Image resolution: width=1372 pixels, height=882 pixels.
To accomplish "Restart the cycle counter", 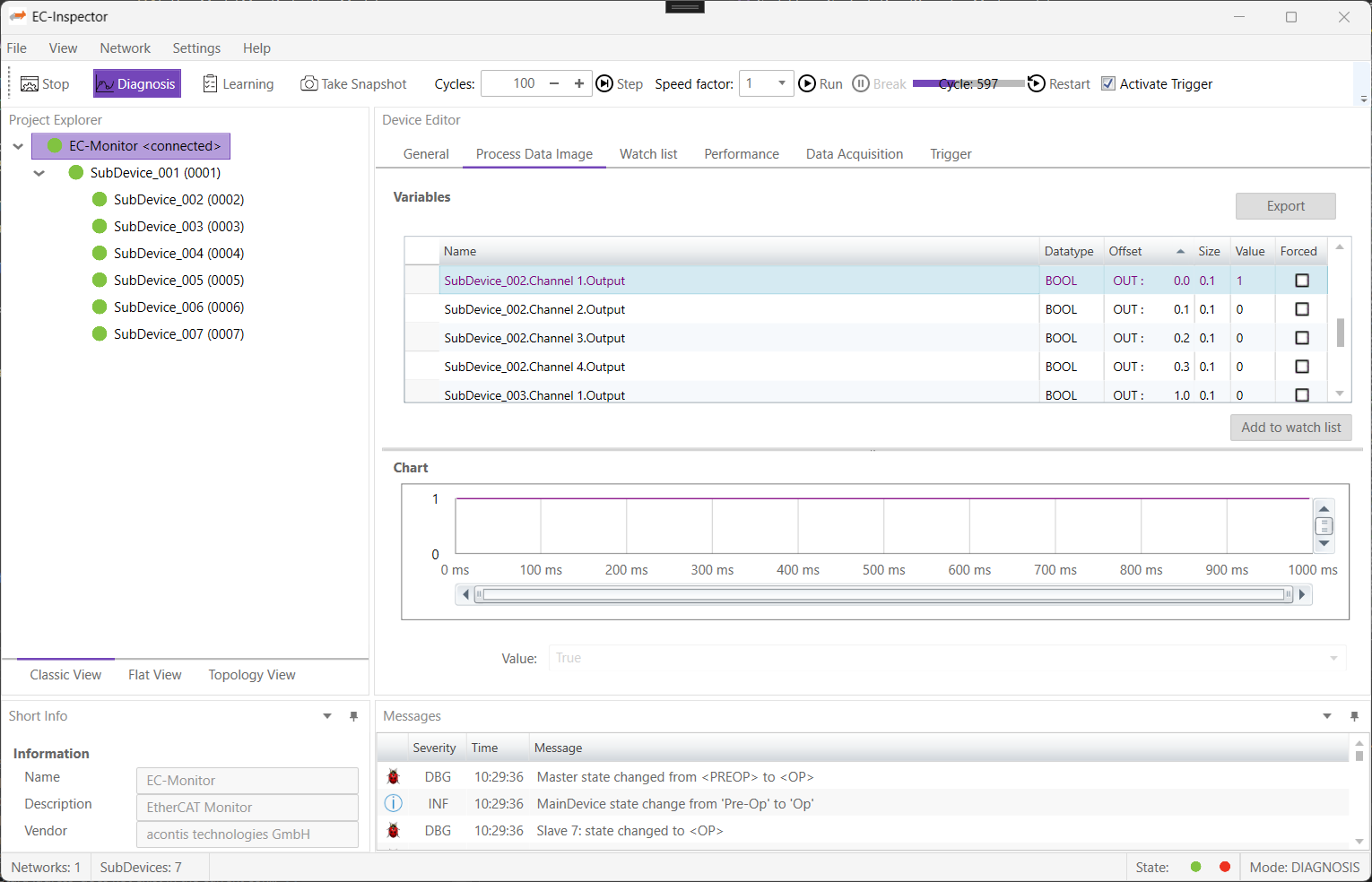I will pyautogui.click(x=1037, y=83).
